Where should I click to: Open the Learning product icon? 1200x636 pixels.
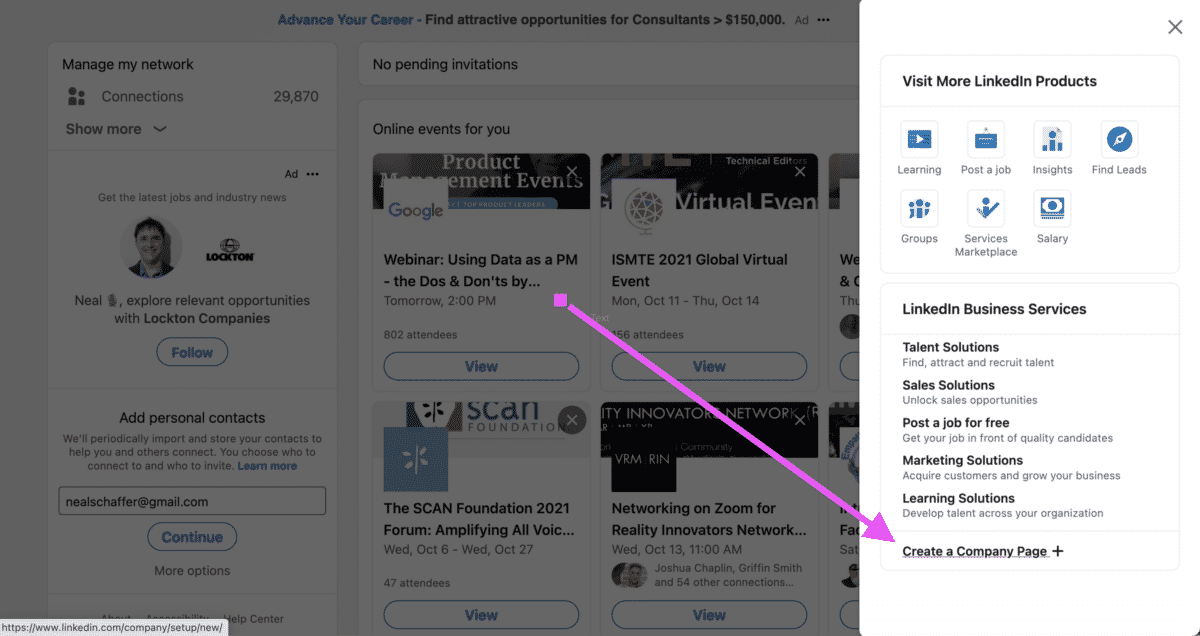[x=918, y=139]
